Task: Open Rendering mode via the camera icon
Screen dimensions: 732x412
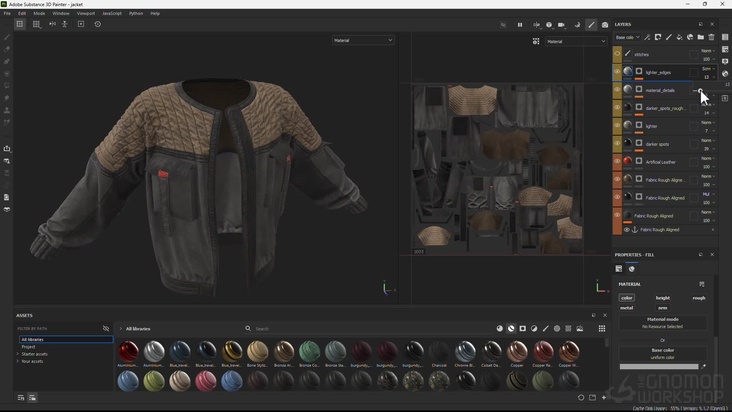Action: click(605, 25)
